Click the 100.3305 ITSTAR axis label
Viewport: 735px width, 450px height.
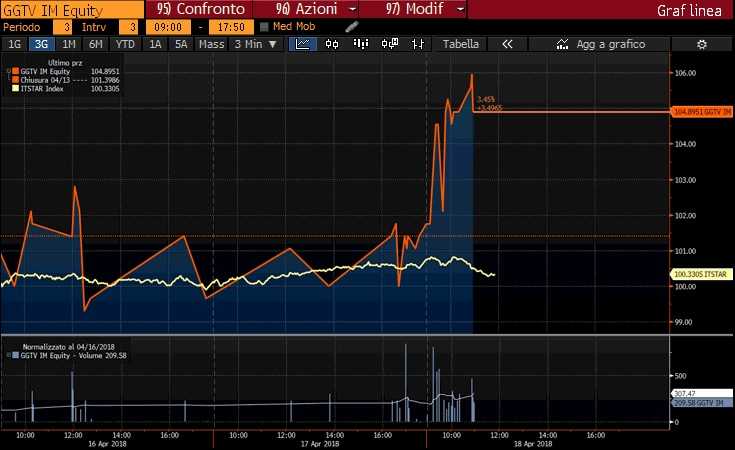pos(702,274)
